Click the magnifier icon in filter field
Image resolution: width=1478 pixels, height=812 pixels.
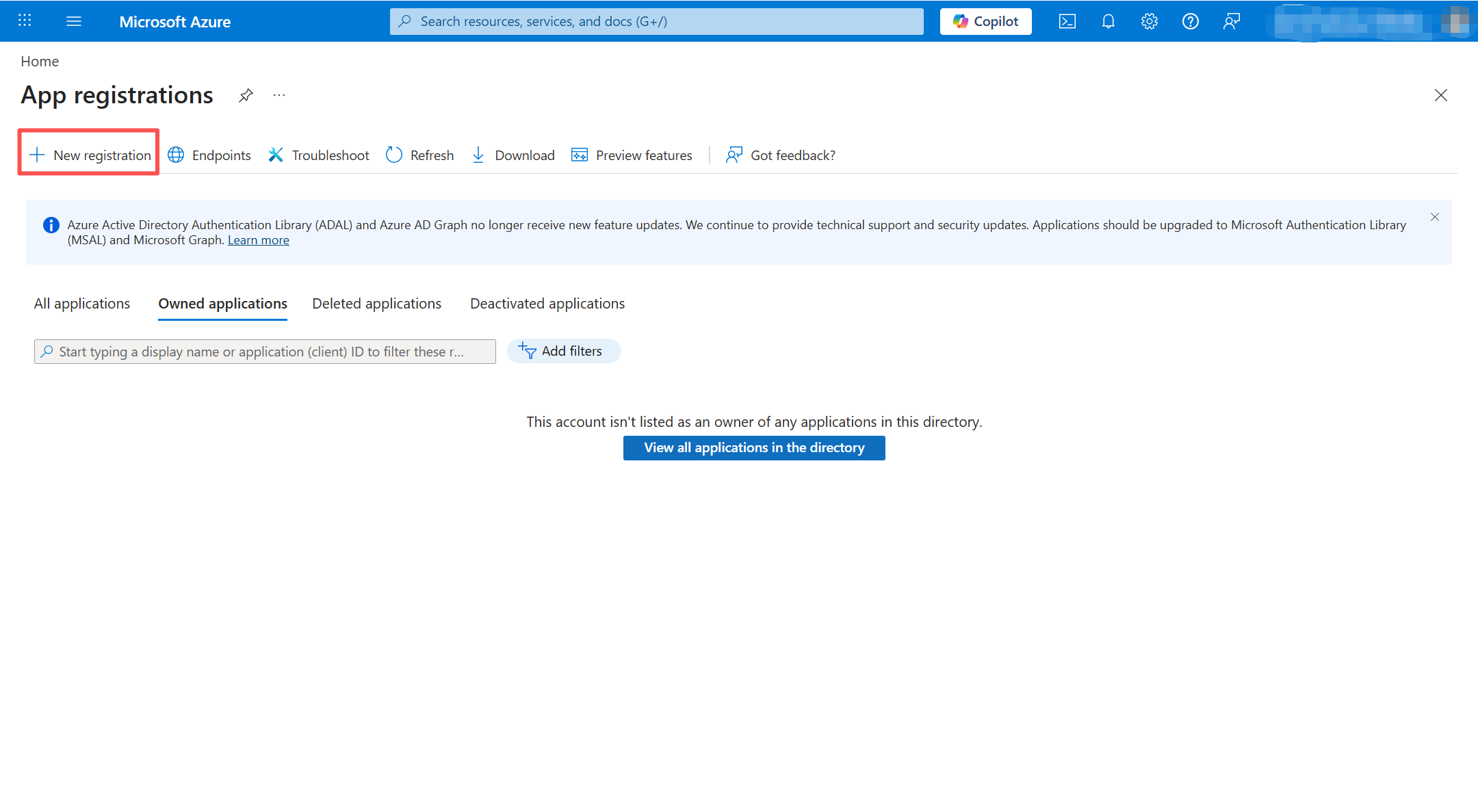point(47,352)
